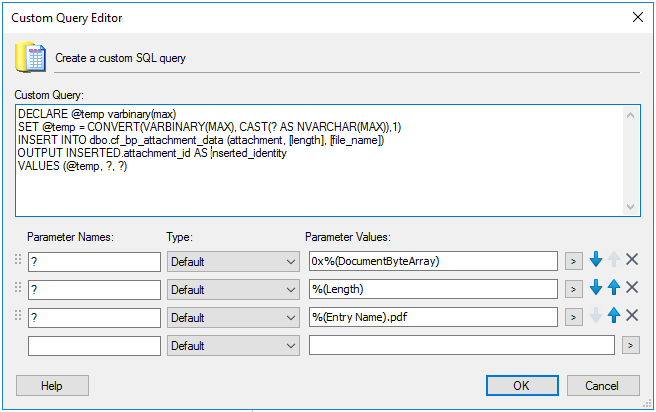
Task: Open Type dropdown of empty parameter row
Action: coord(233,346)
